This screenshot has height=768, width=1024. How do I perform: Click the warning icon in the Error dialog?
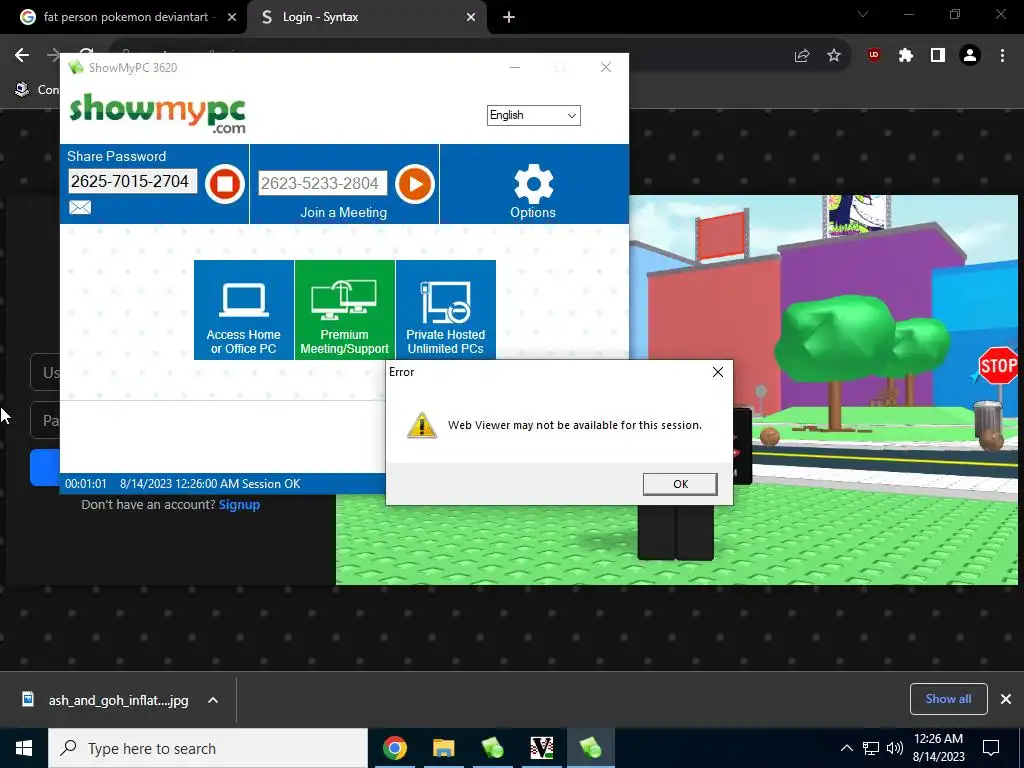[x=422, y=424]
